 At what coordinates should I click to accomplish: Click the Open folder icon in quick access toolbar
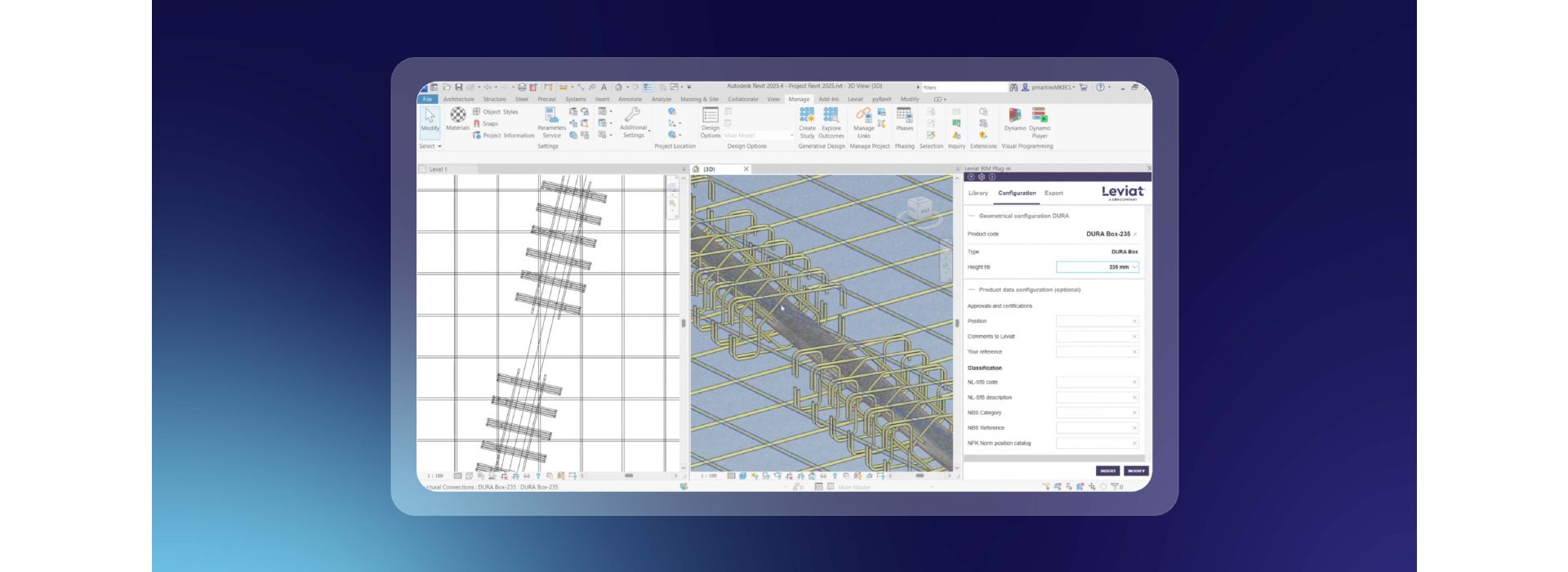coord(447,87)
